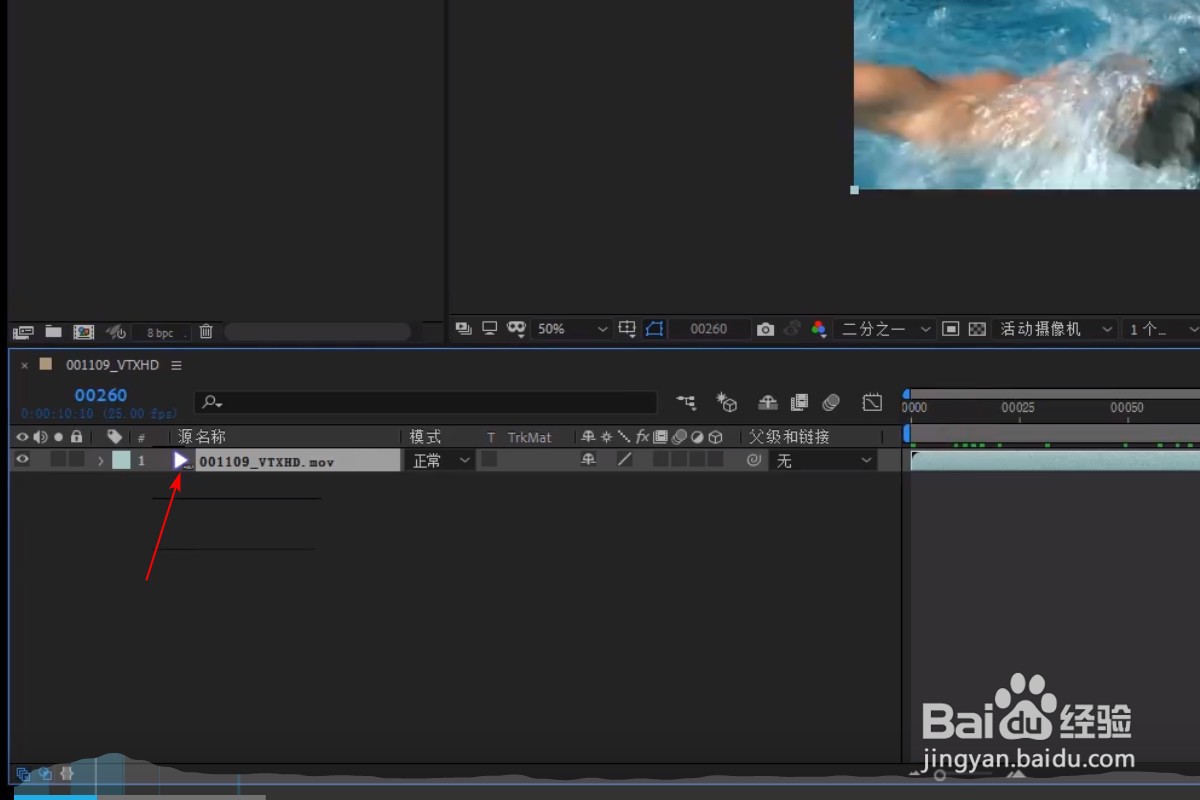Enable Frame Blending for composition icon

(799, 402)
